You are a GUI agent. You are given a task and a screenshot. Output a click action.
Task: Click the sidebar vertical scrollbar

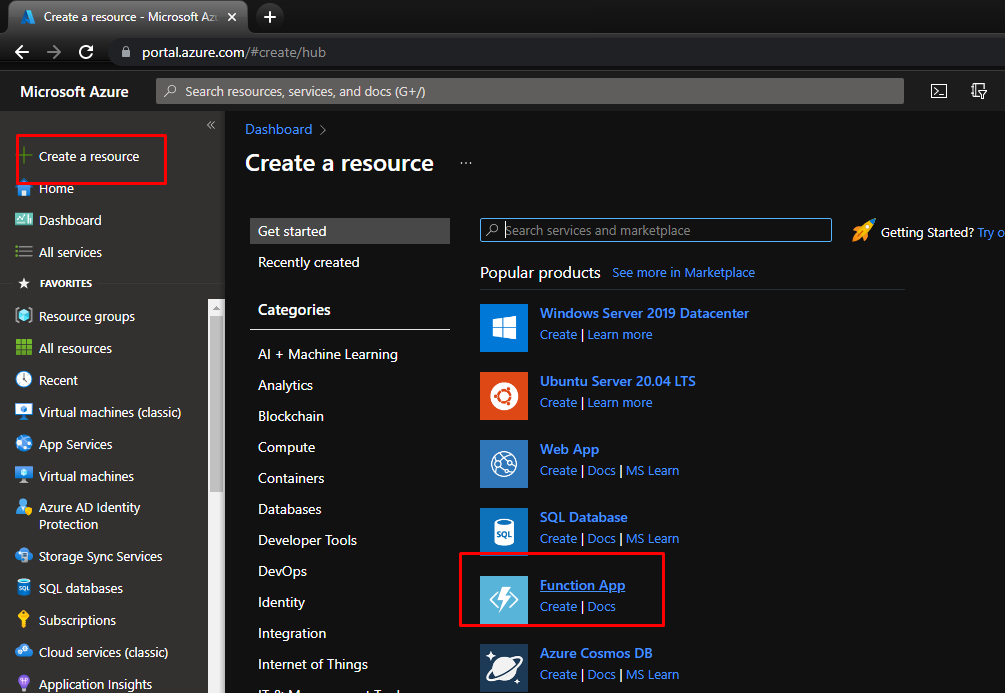click(216, 400)
